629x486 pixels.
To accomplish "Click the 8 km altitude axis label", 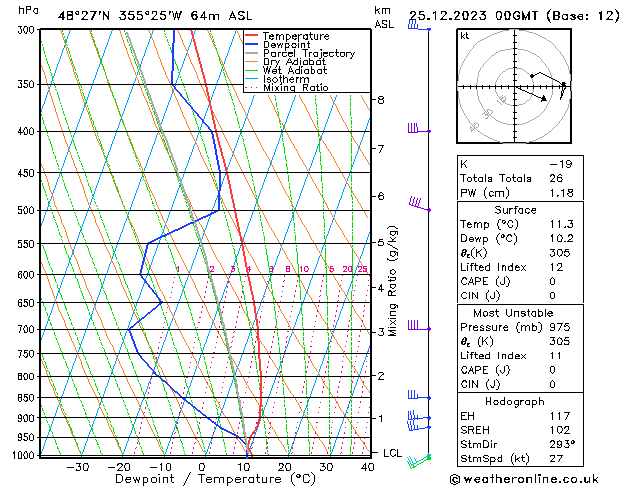I will 381,99.
